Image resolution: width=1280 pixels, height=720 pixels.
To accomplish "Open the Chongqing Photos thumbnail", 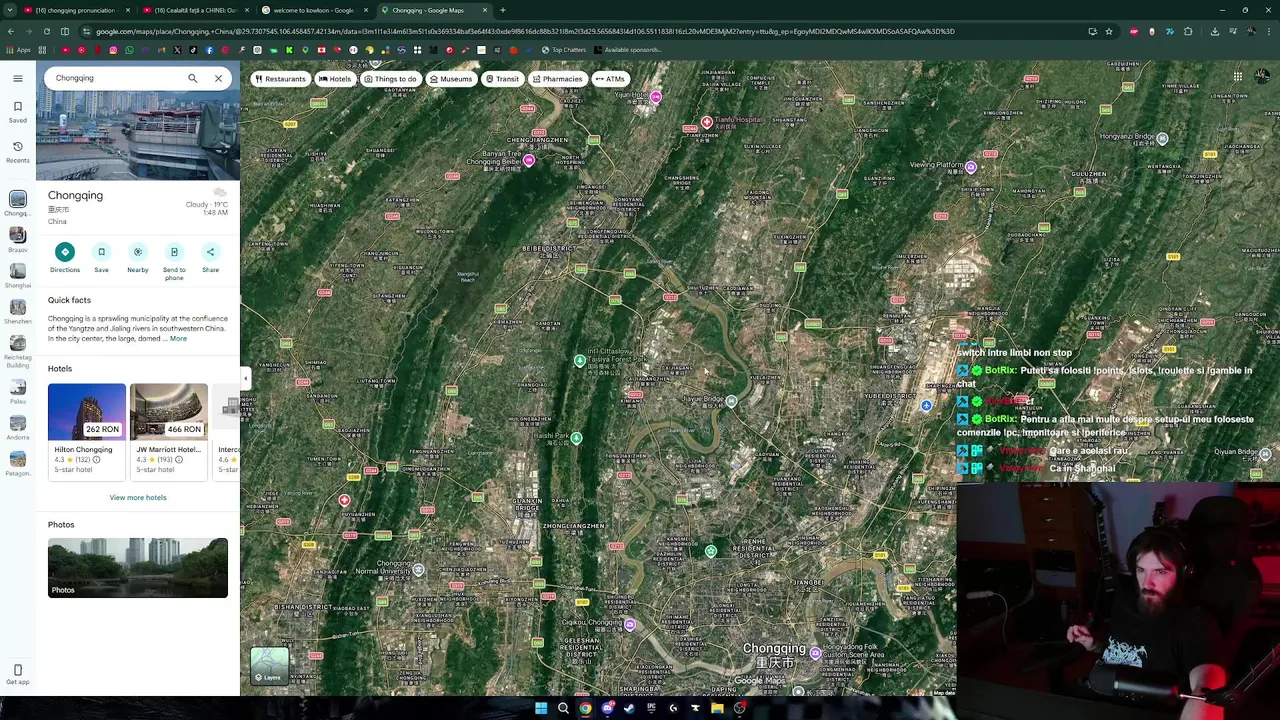I will 138,568.
